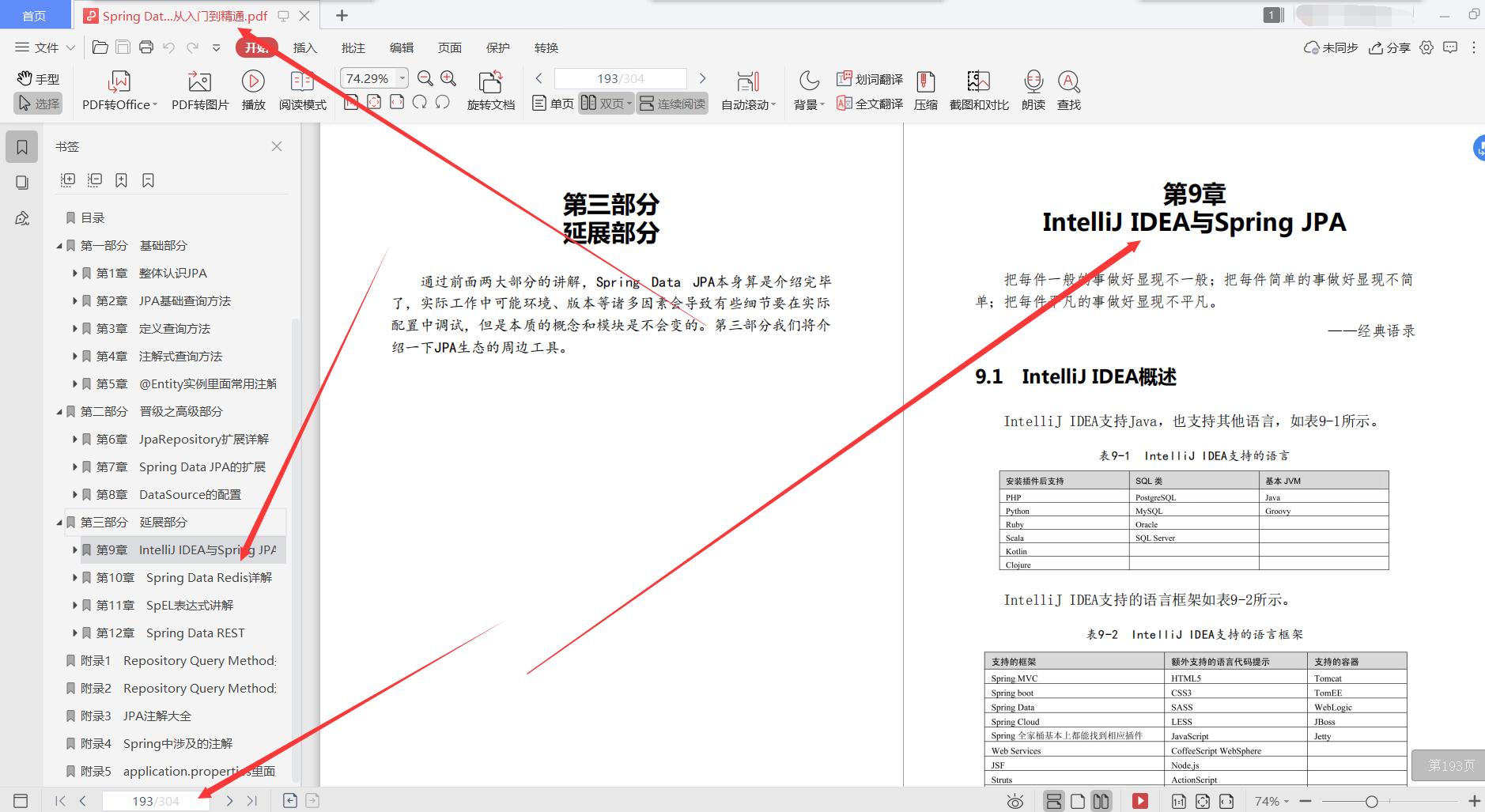Toggle 连续阅读 continuous reading mode
This screenshot has width=1485, height=812.
point(672,104)
